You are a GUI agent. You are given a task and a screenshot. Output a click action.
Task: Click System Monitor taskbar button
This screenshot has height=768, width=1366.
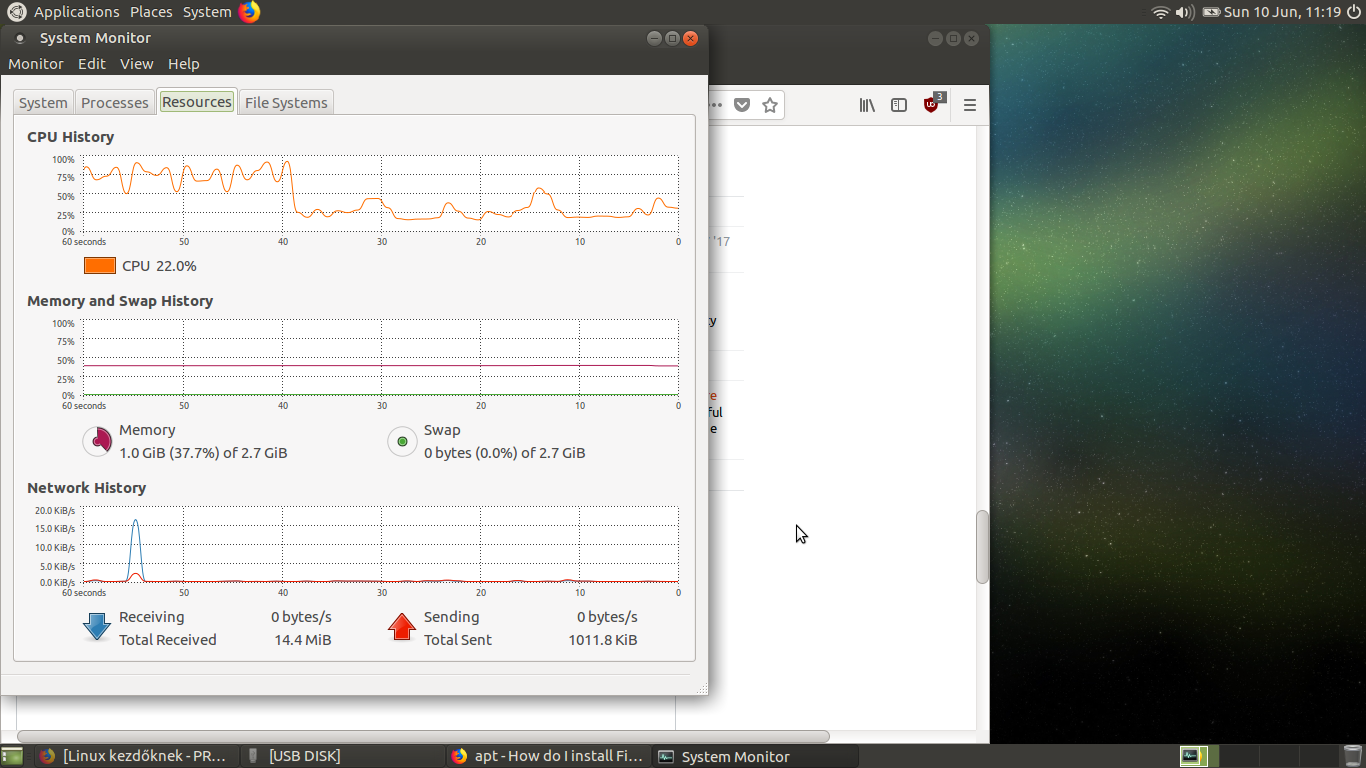754,756
